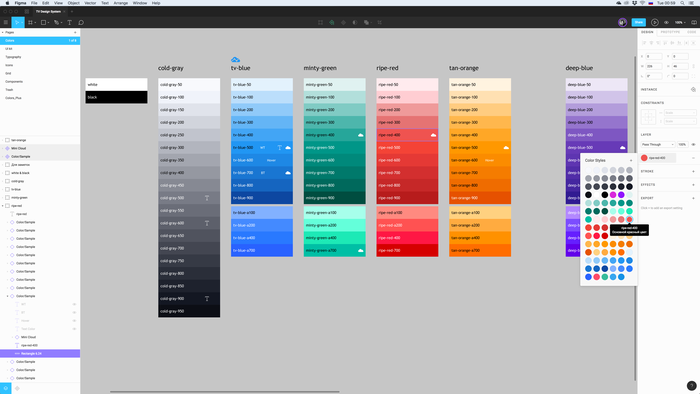Screen dimensions: 700x394
Task: Open the Pass Through blend mode dropdown
Action: (658, 145)
